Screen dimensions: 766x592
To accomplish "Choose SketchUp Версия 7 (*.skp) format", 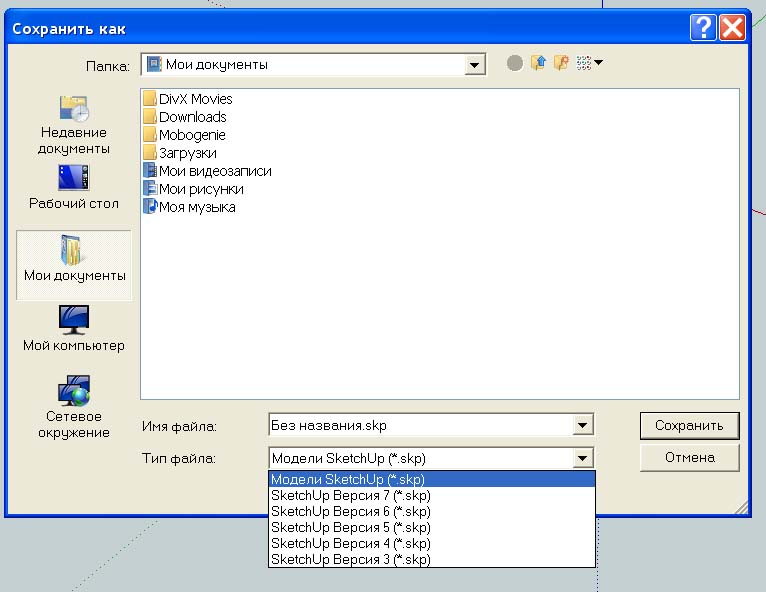I will point(350,495).
